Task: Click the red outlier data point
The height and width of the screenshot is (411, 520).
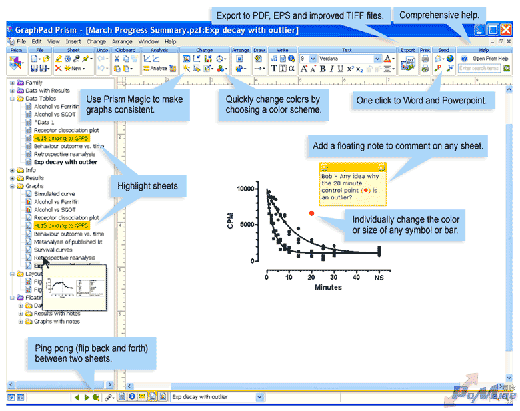Action: [x=312, y=213]
